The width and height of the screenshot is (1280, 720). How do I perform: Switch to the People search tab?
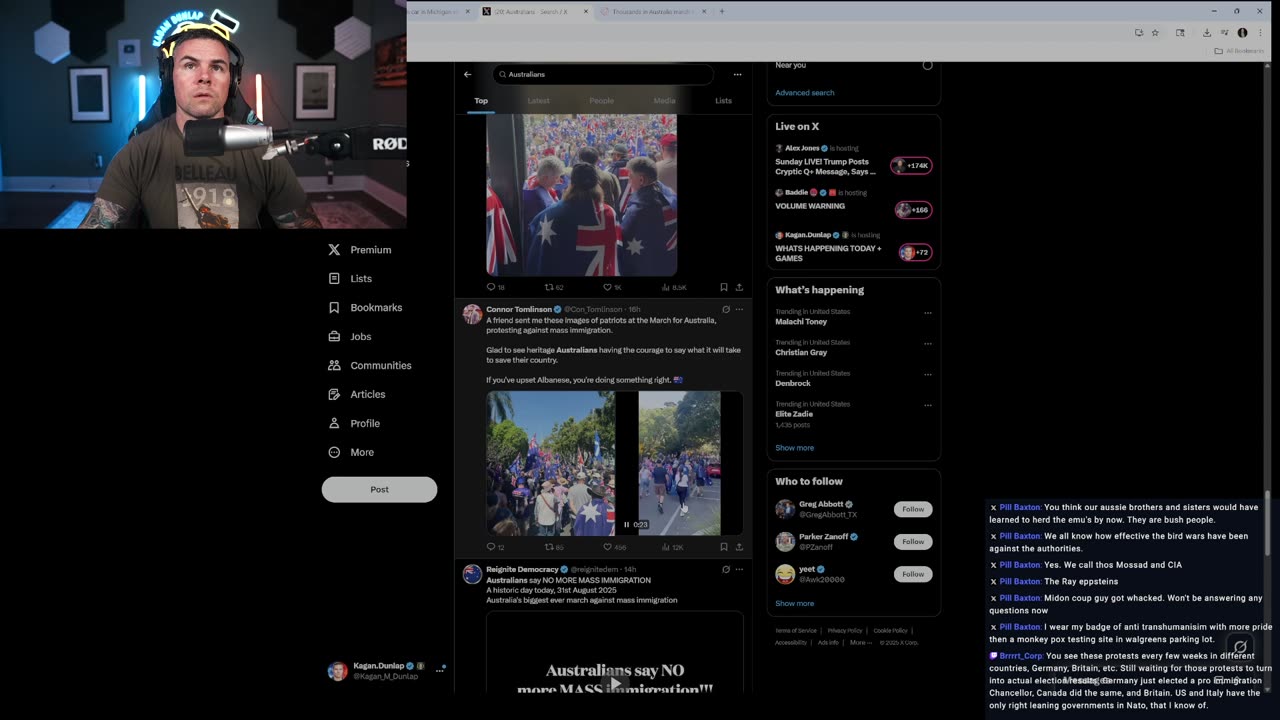point(602,101)
